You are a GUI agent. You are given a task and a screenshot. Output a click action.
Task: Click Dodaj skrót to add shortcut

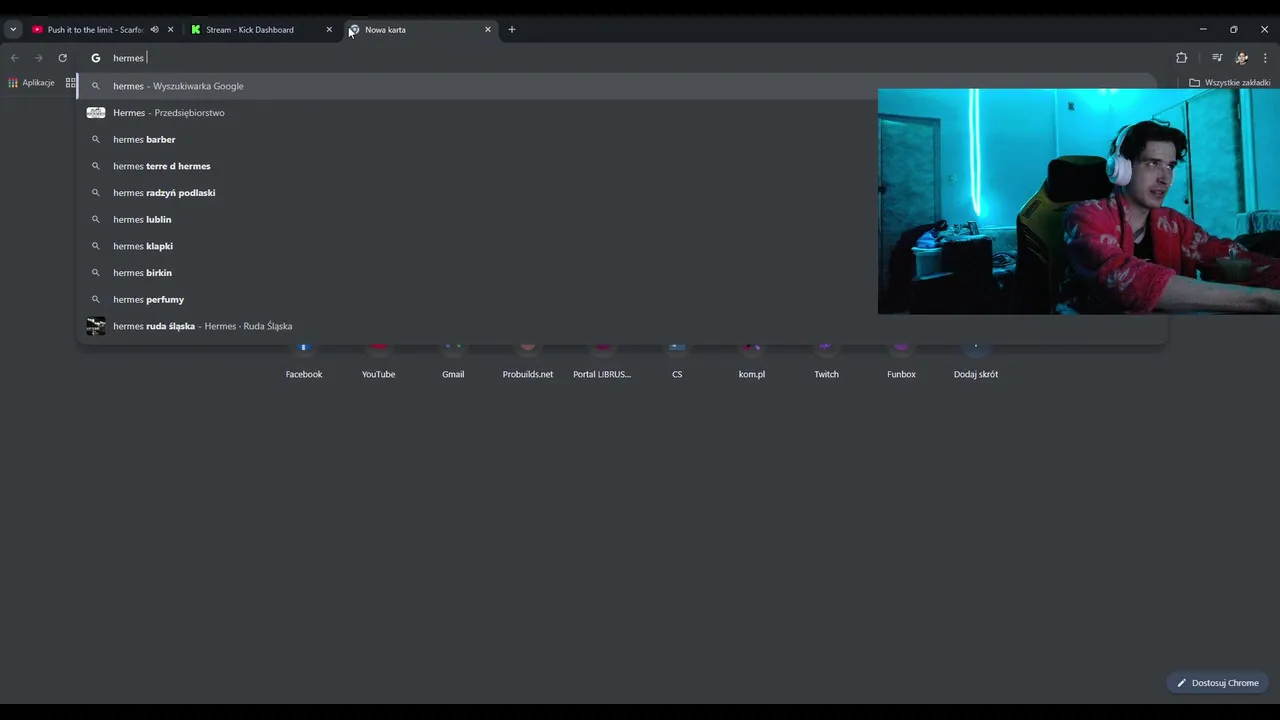(976, 362)
